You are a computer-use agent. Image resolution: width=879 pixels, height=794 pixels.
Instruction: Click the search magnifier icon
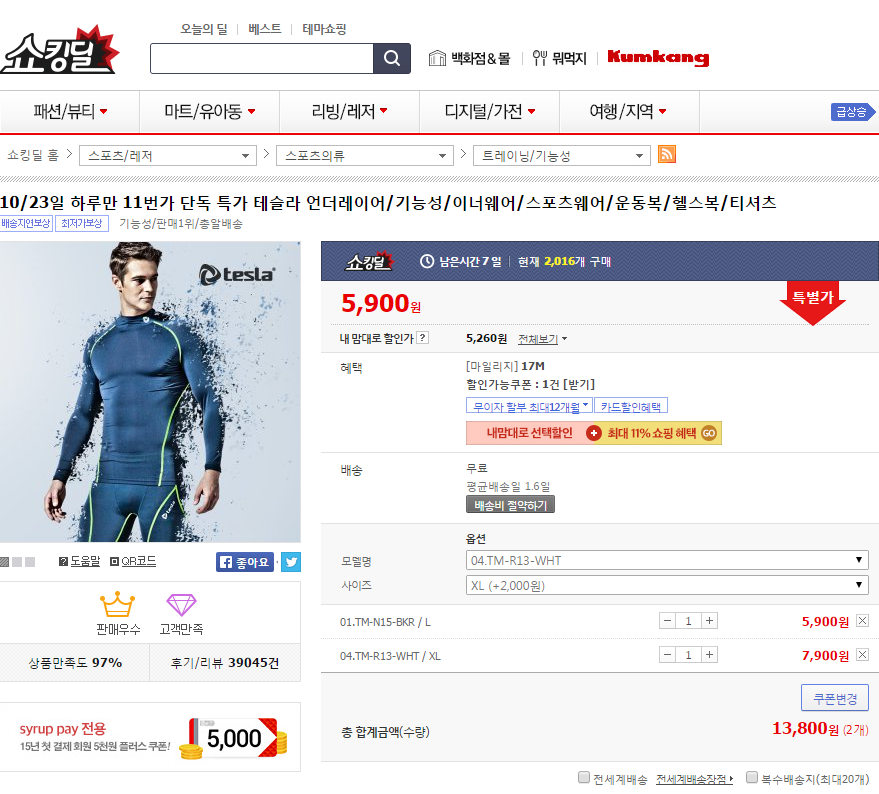[391, 58]
